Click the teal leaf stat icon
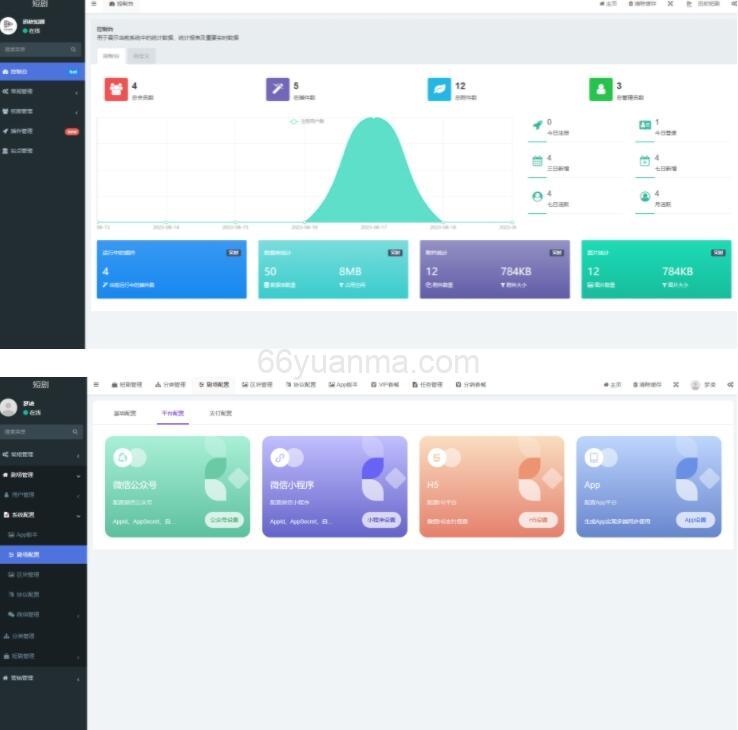Screen dimensions: 738x730 pyautogui.click(x=438, y=90)
